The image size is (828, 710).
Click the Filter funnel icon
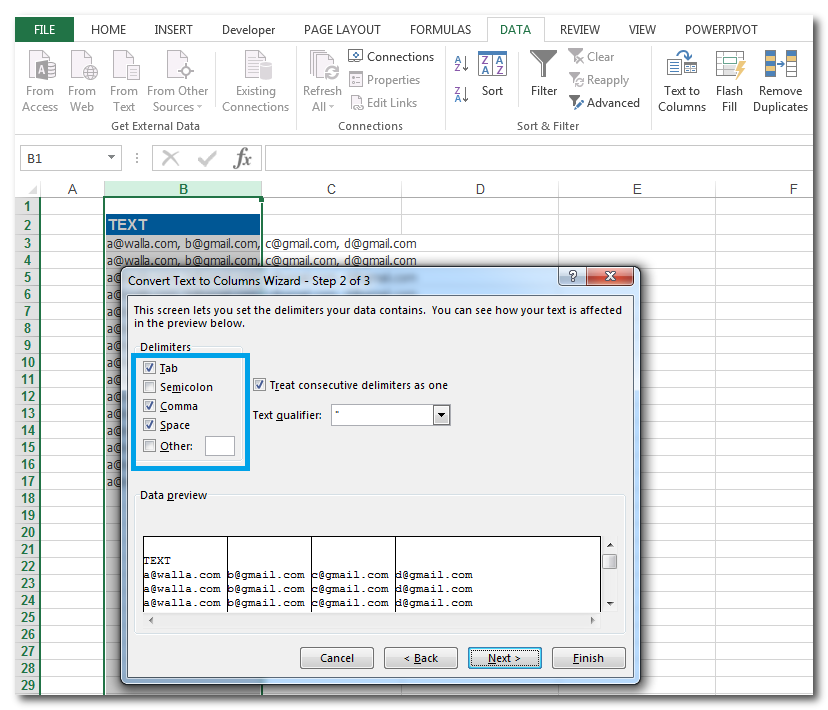coord(544,66)
